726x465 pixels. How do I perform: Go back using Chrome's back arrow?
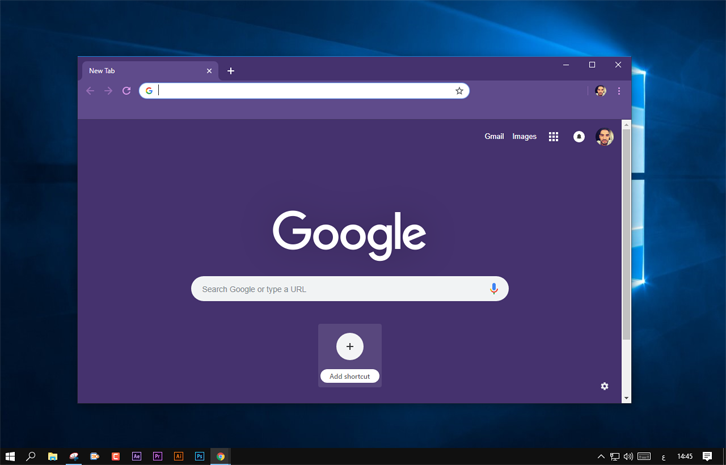[x=90, y=91]
